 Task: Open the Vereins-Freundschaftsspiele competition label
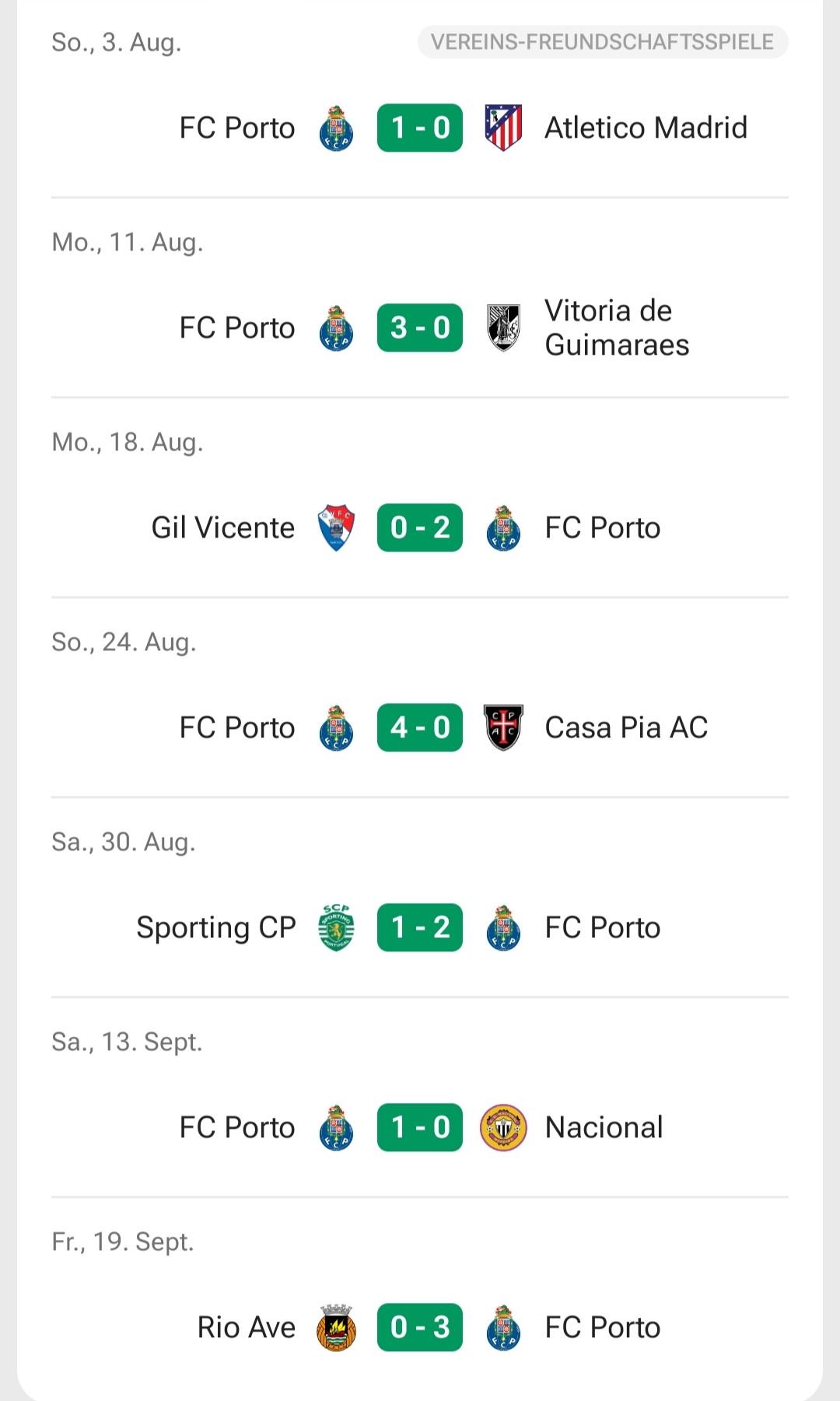[603, 42]
